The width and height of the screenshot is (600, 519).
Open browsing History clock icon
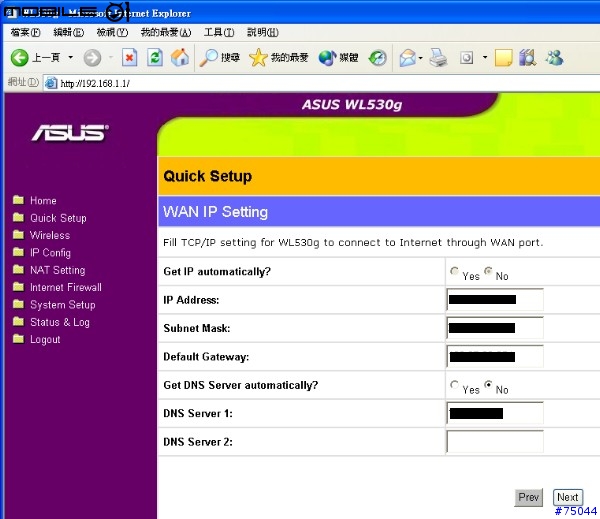coord(378,58)
